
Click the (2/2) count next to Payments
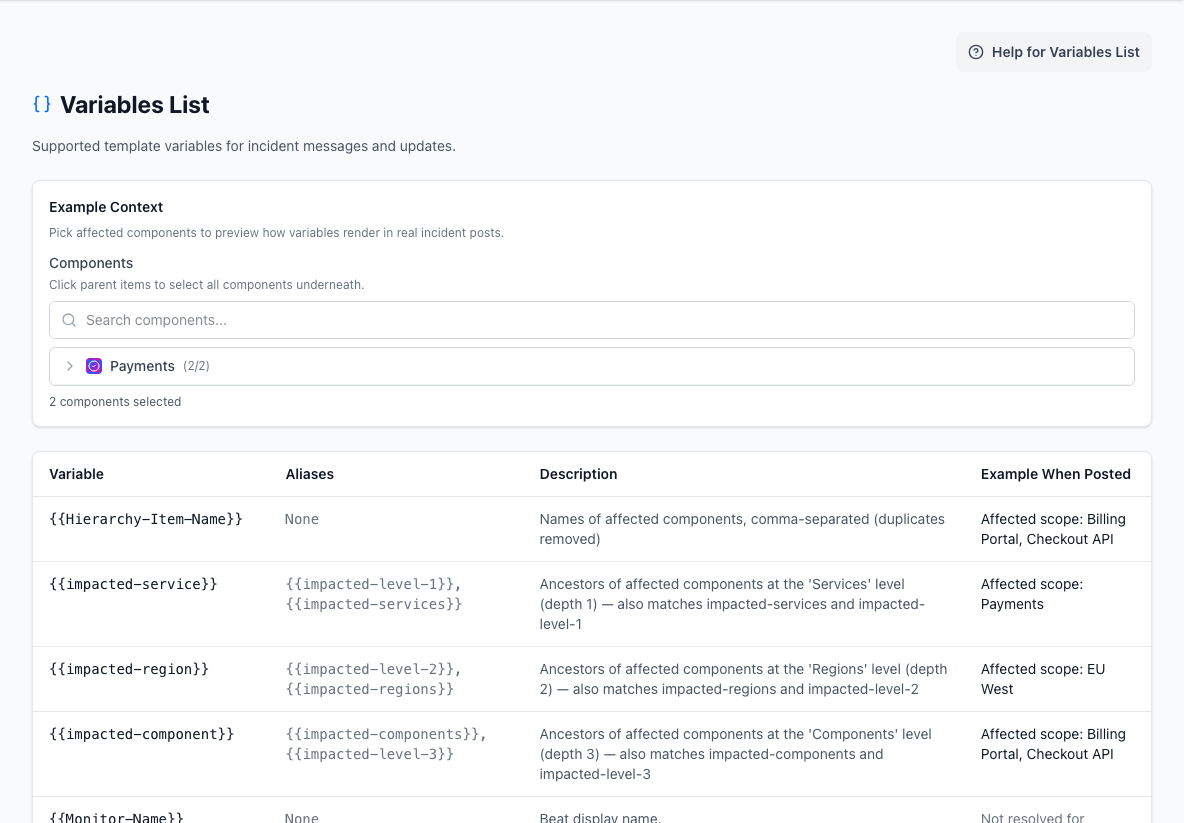pos(196,366)
